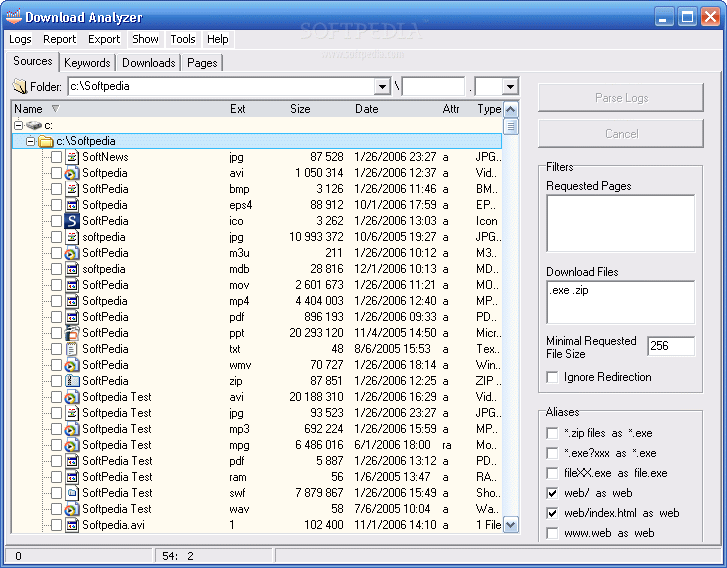Image resolution: width=727 pixels, height=568 pixels.
Task: Click the file list scrollbar thumb
Action: point(510,127)
